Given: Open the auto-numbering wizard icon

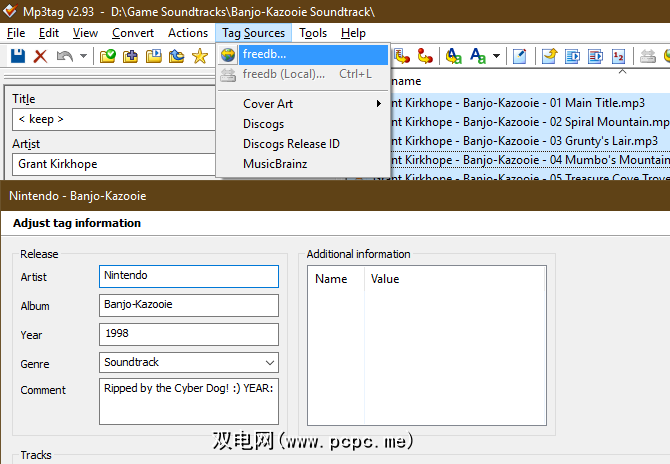Looking at the screenshot, I should point(618,56).
